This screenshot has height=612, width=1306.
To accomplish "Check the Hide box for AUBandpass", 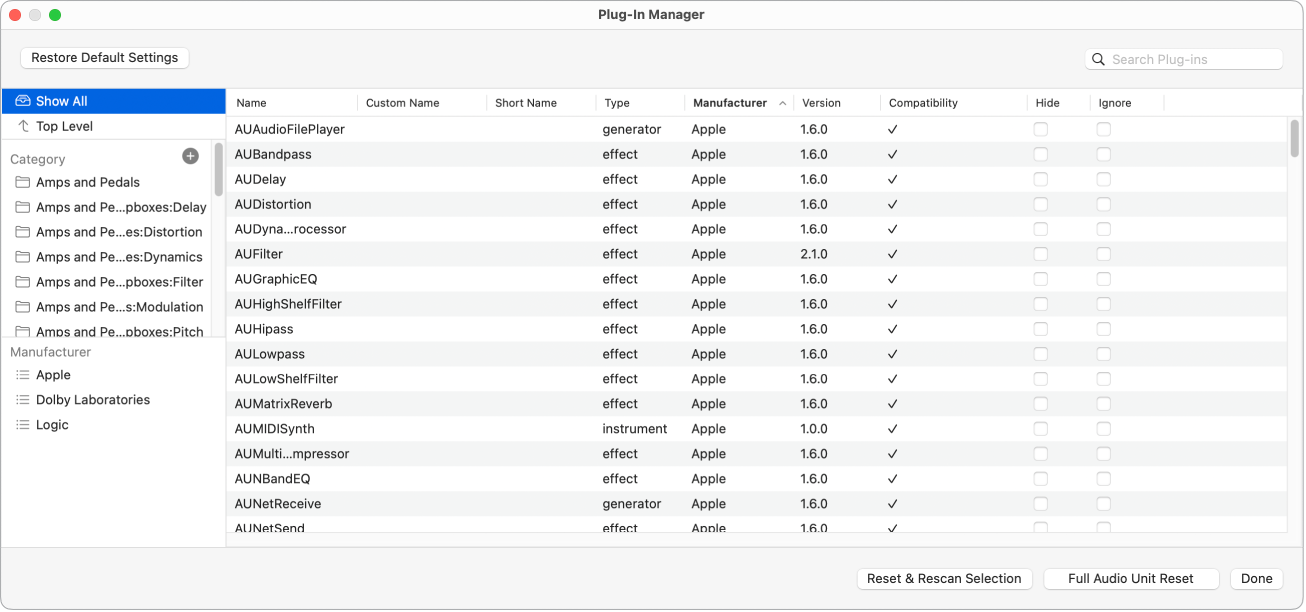I will tap(1040, 154).
